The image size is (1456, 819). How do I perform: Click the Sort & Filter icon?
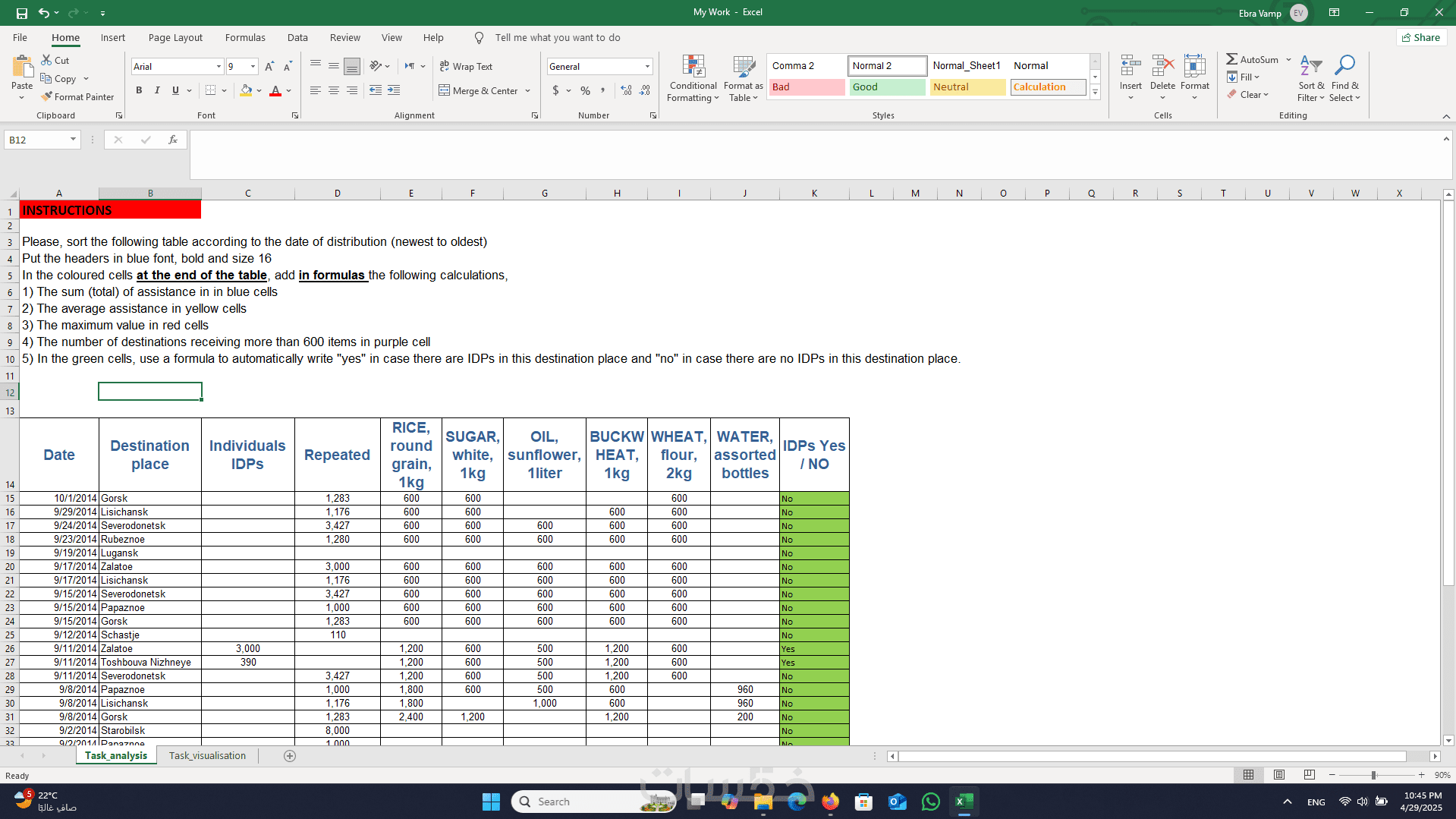pos(1310,66)
